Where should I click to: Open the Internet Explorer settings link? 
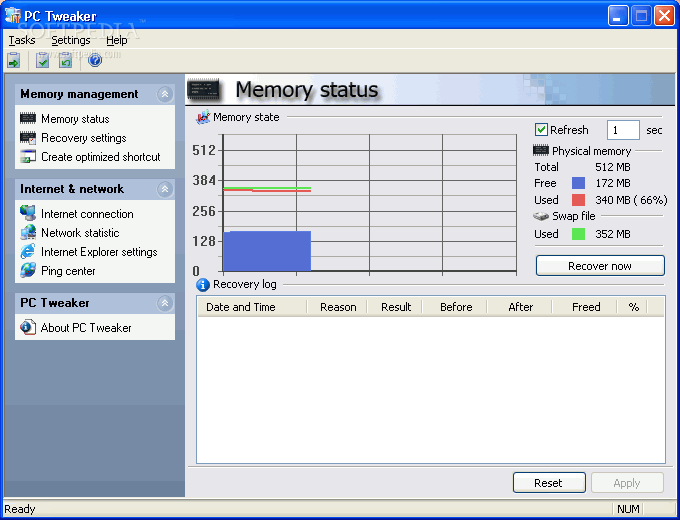[99, 252]
